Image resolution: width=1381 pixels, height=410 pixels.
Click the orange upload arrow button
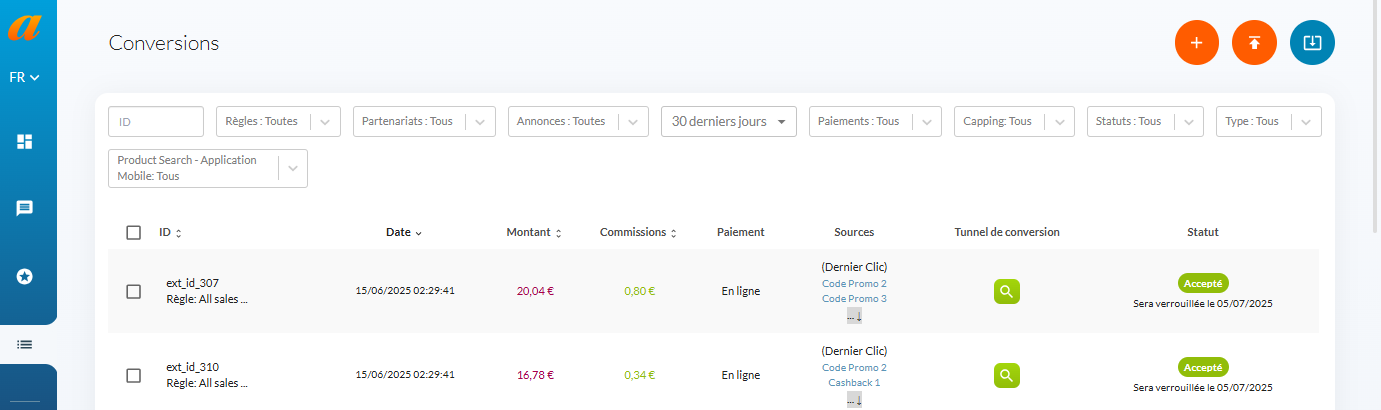pos(1255,43)
